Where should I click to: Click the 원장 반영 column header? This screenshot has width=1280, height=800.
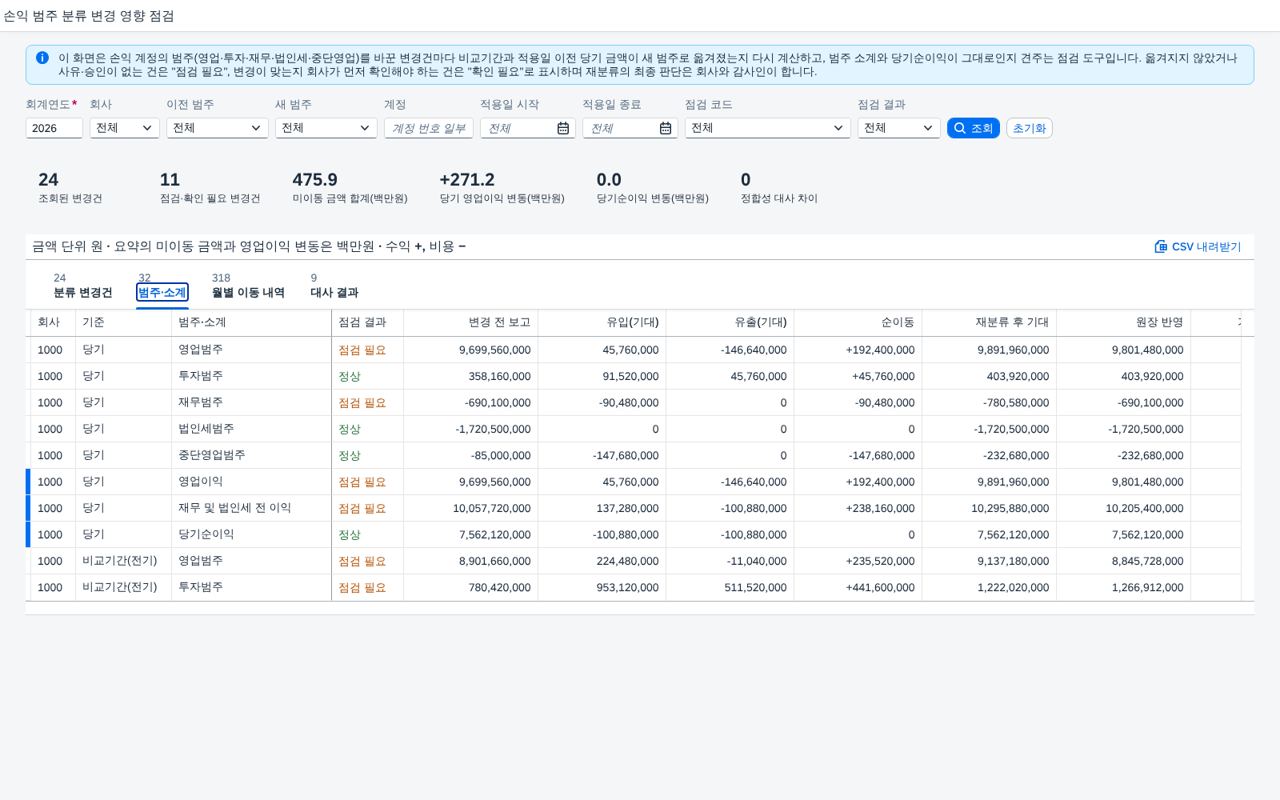point(1124,322)
